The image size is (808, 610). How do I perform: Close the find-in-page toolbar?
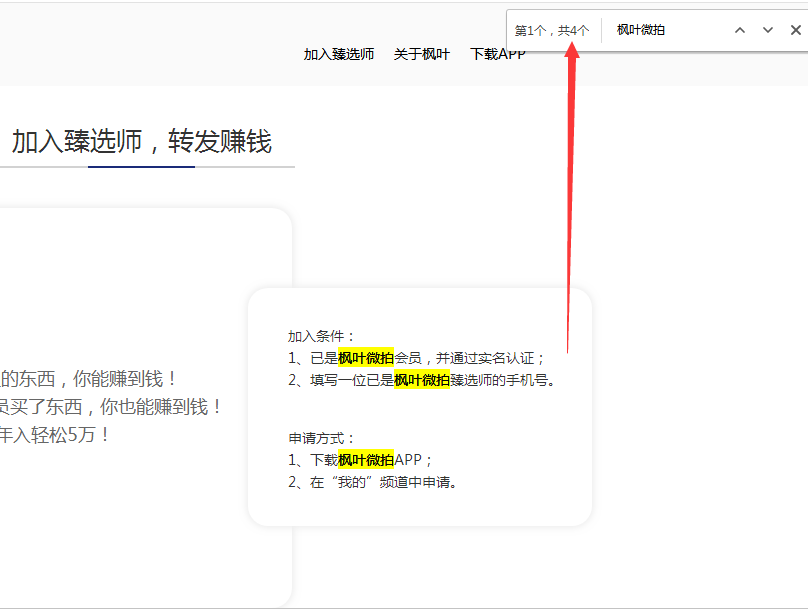point(797,29)
